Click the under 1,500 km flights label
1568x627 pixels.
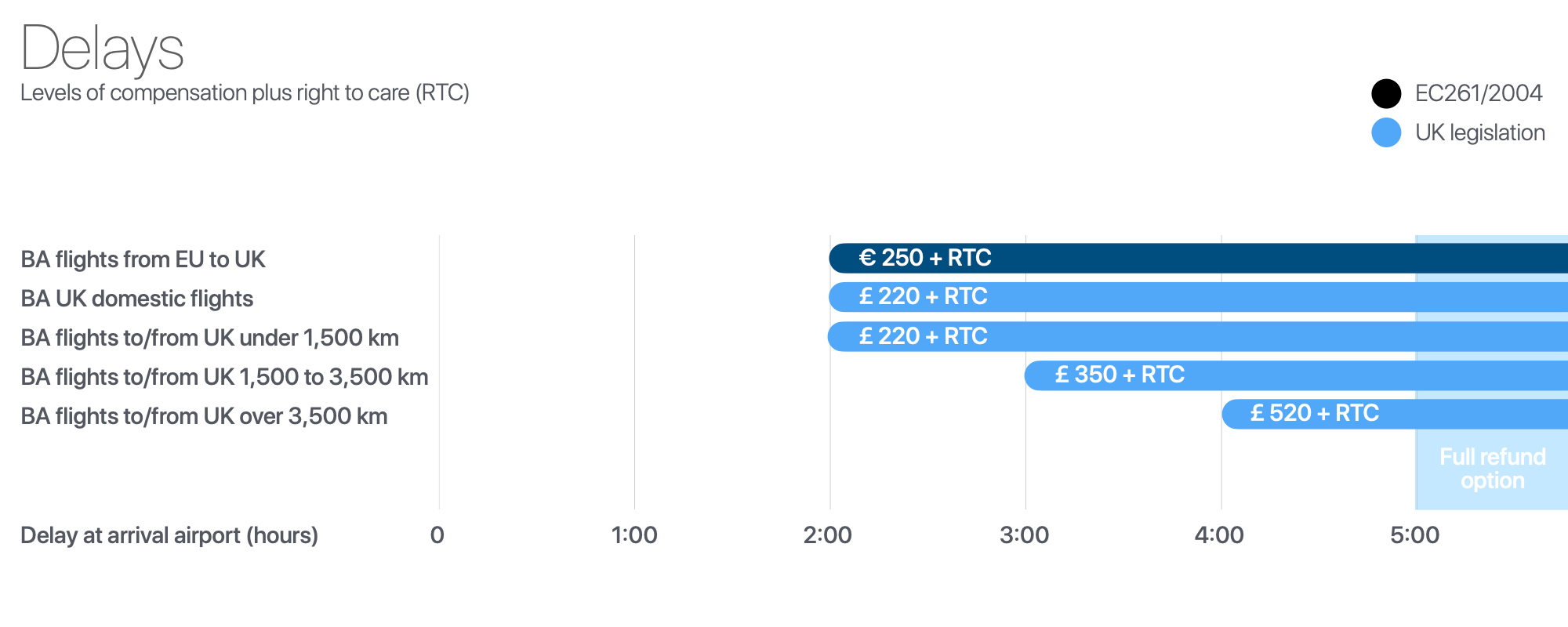209,338
